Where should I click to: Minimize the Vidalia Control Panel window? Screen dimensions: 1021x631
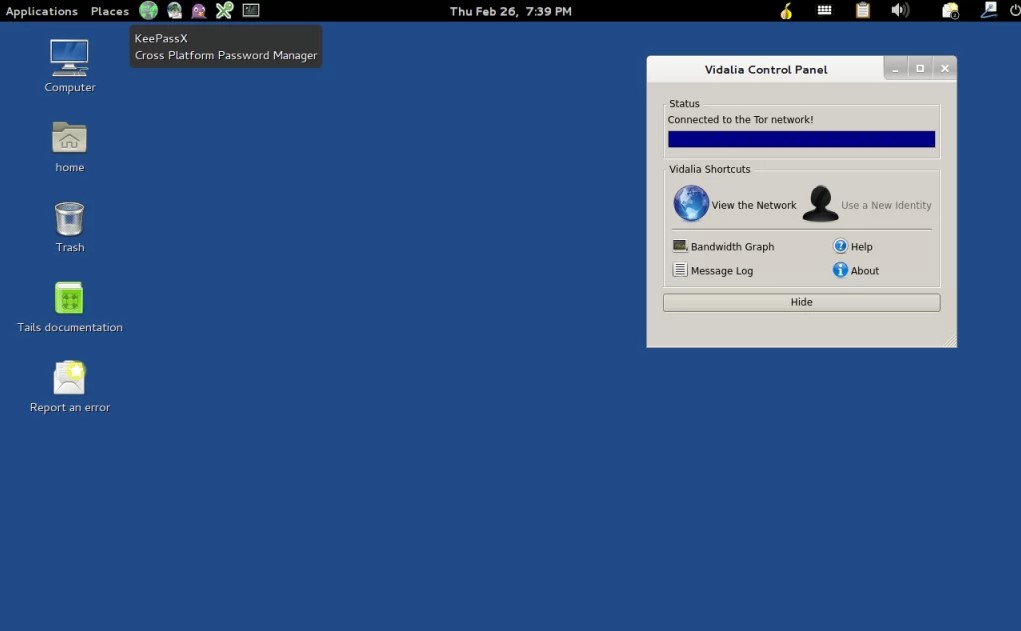tap(895, 68)
